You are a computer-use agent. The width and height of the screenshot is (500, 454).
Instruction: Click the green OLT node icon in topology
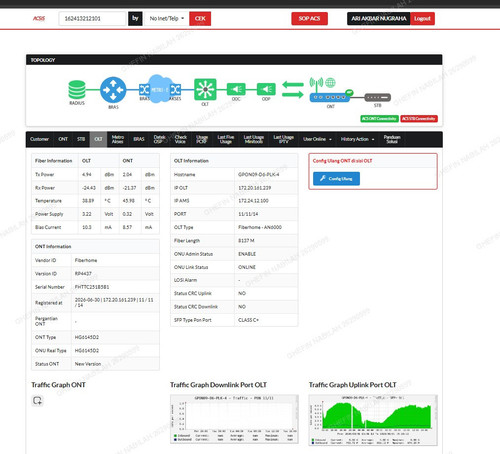(x=205, y=89)
